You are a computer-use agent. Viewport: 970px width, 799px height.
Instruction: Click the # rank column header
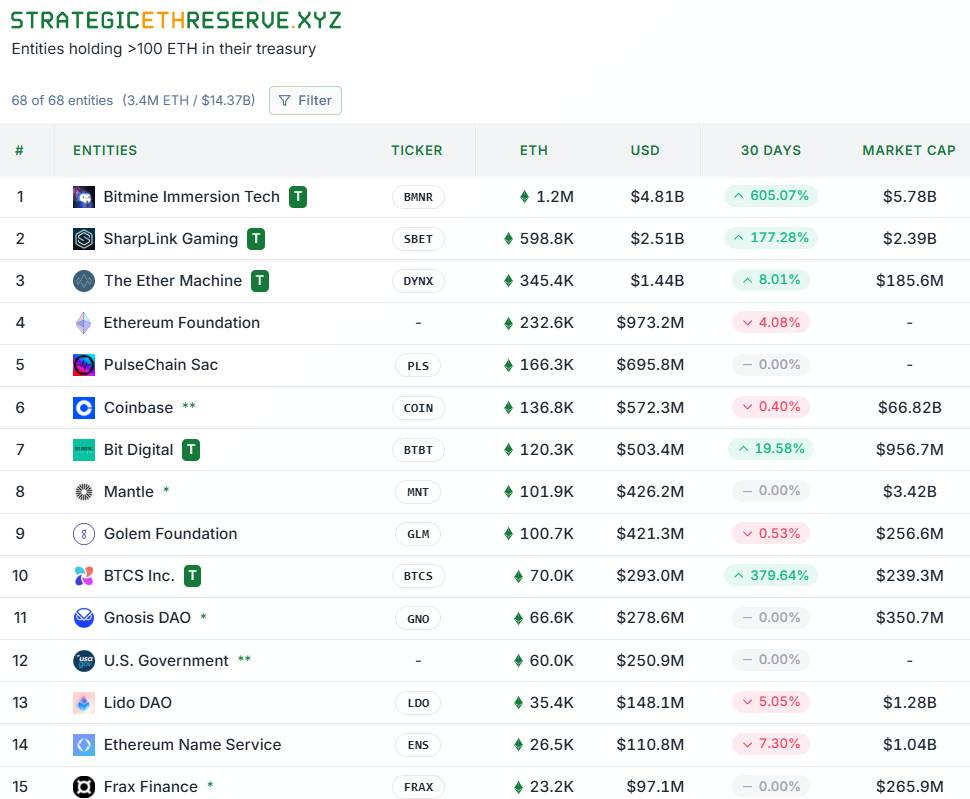tap(19, 150)
